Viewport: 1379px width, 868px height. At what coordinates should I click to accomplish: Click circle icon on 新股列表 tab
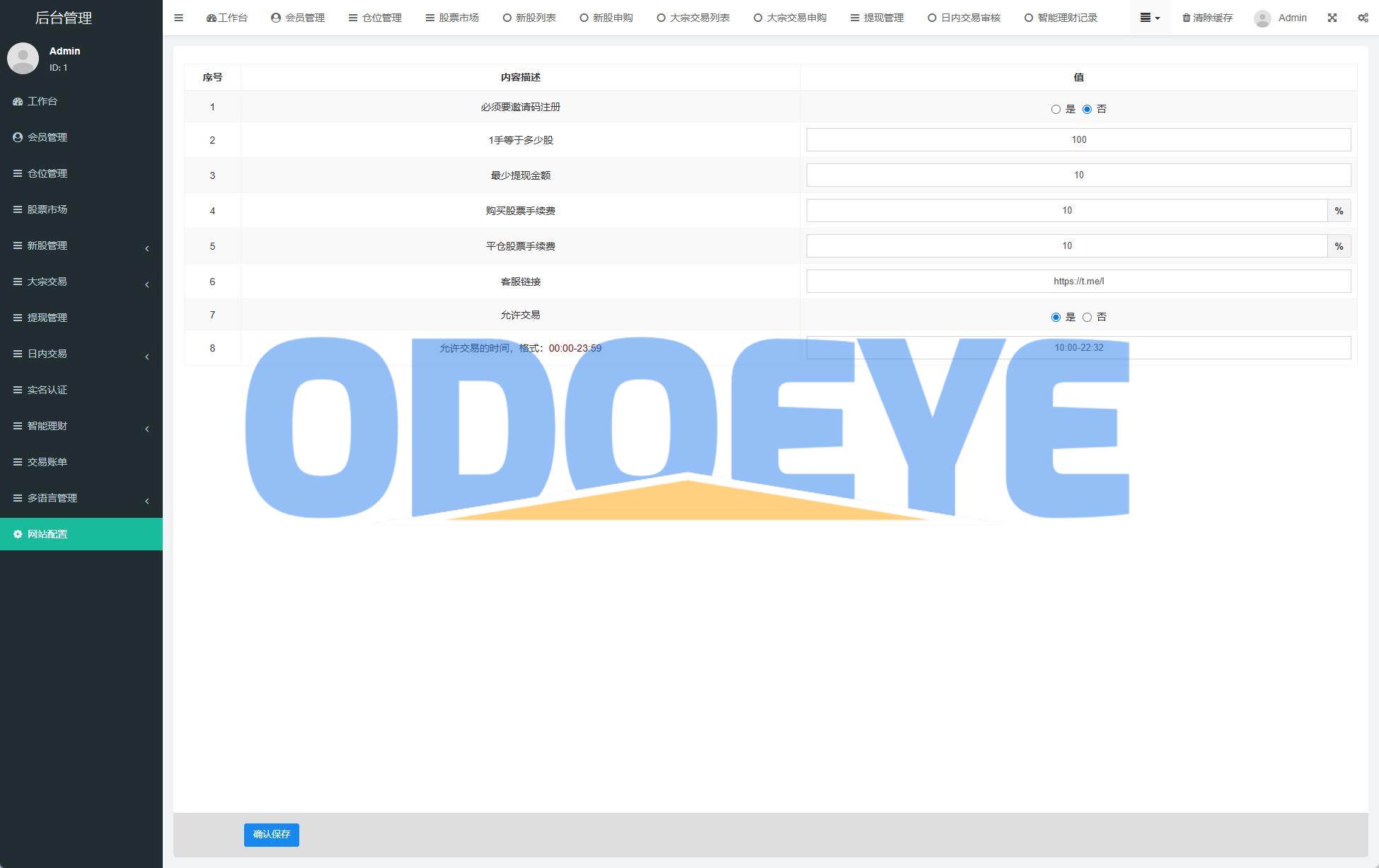[x=507, y=18]
